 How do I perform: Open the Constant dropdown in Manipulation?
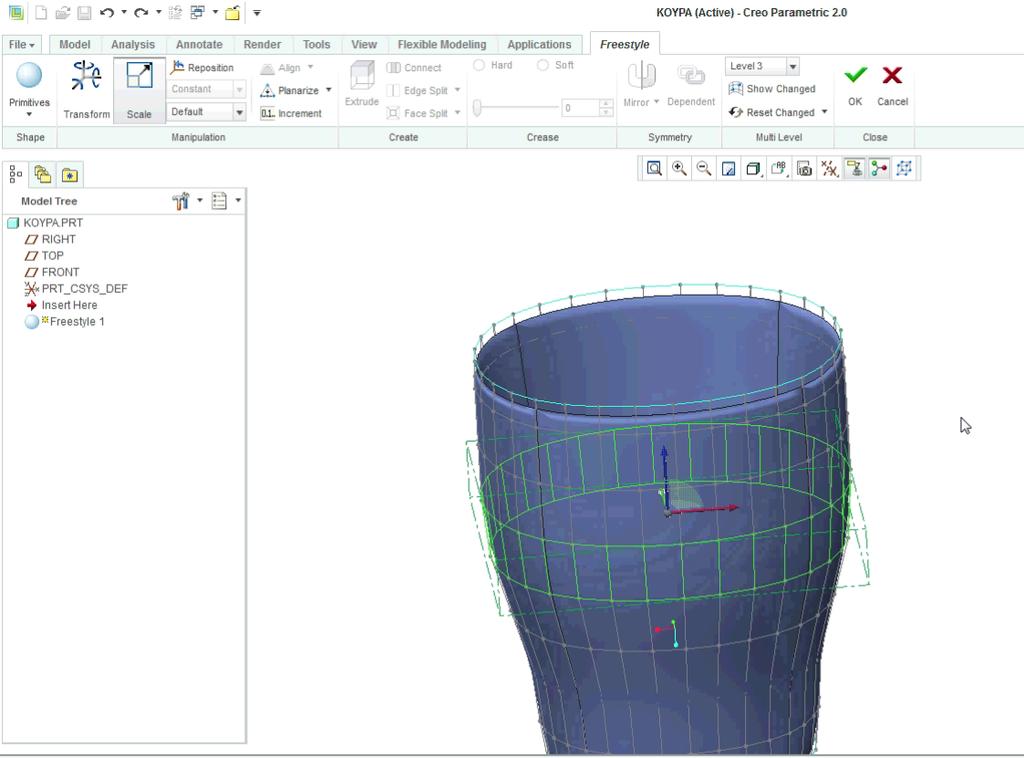point(239,89)
